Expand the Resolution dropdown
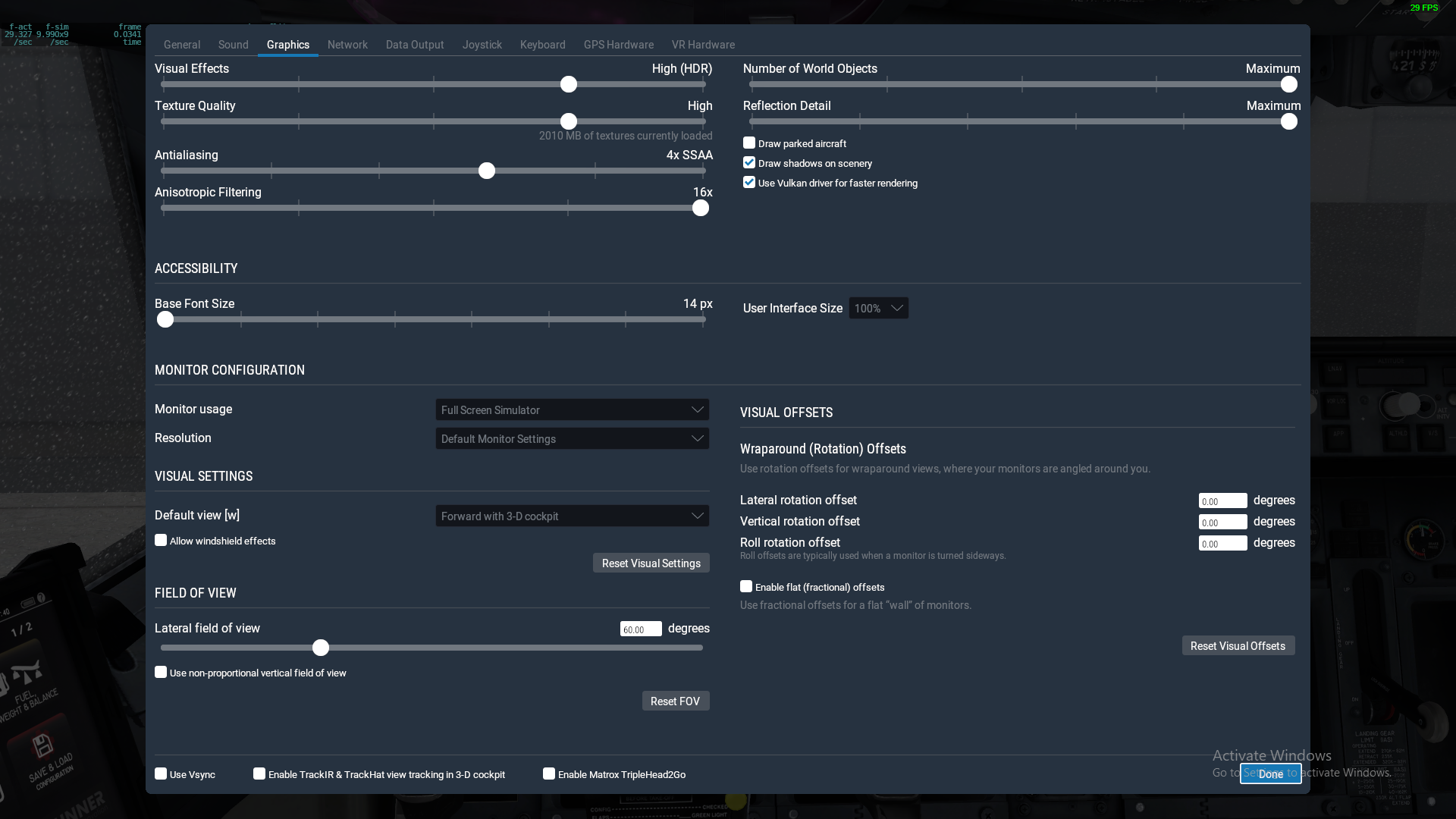This screenshot has height=819, width=1456. (572, 439)
